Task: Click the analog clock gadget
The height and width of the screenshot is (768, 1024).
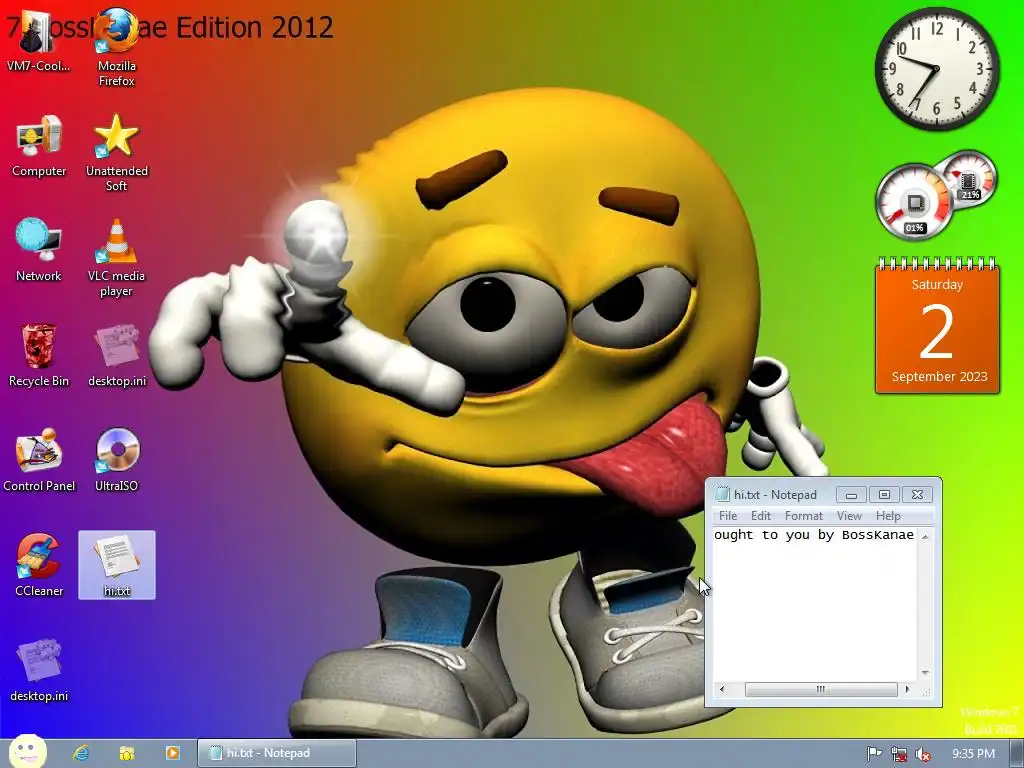Action: (x=936, y=69)
